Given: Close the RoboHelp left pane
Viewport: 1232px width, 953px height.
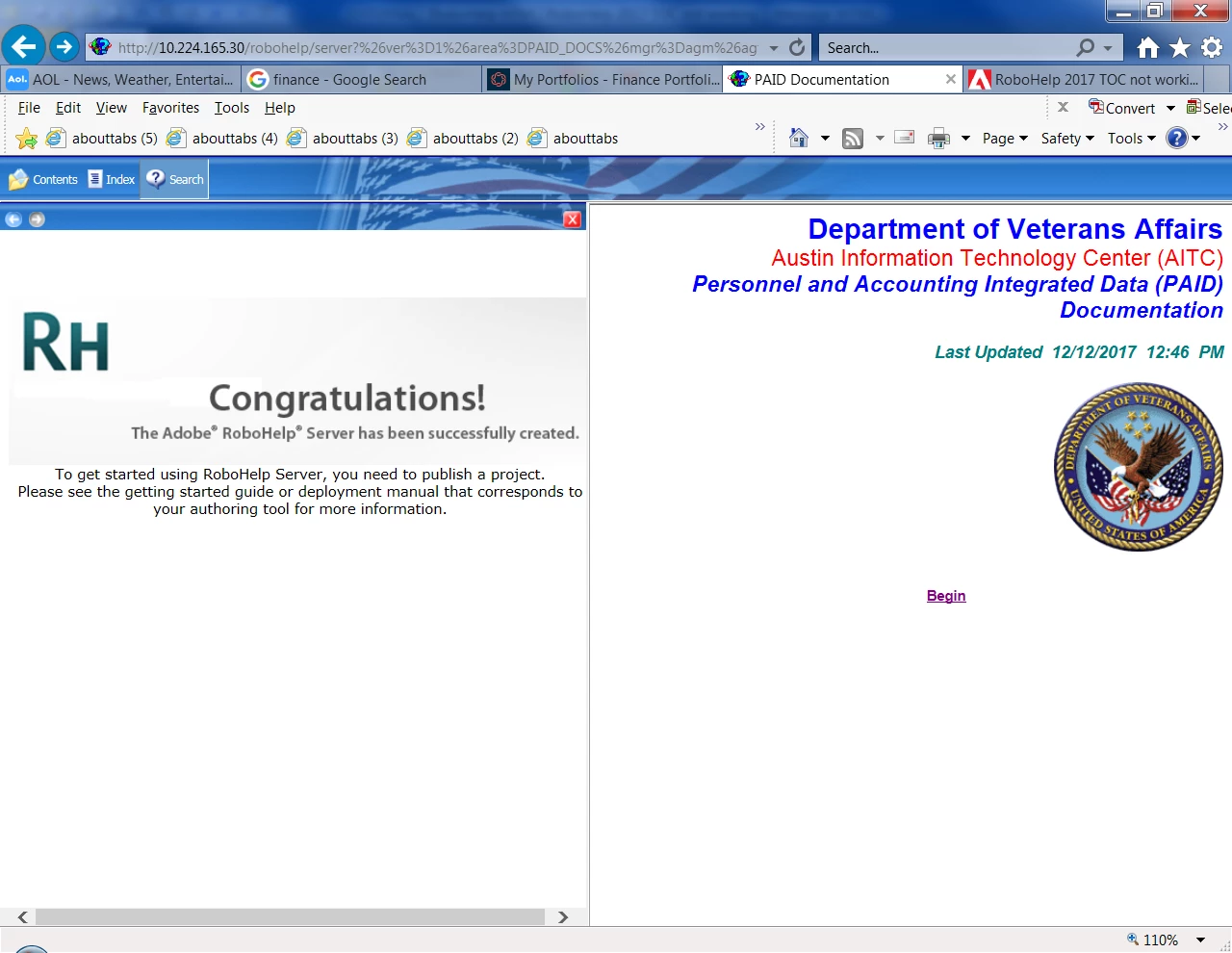Looking at the screenshot, I should pyautogui.click(x=573, y=219).
